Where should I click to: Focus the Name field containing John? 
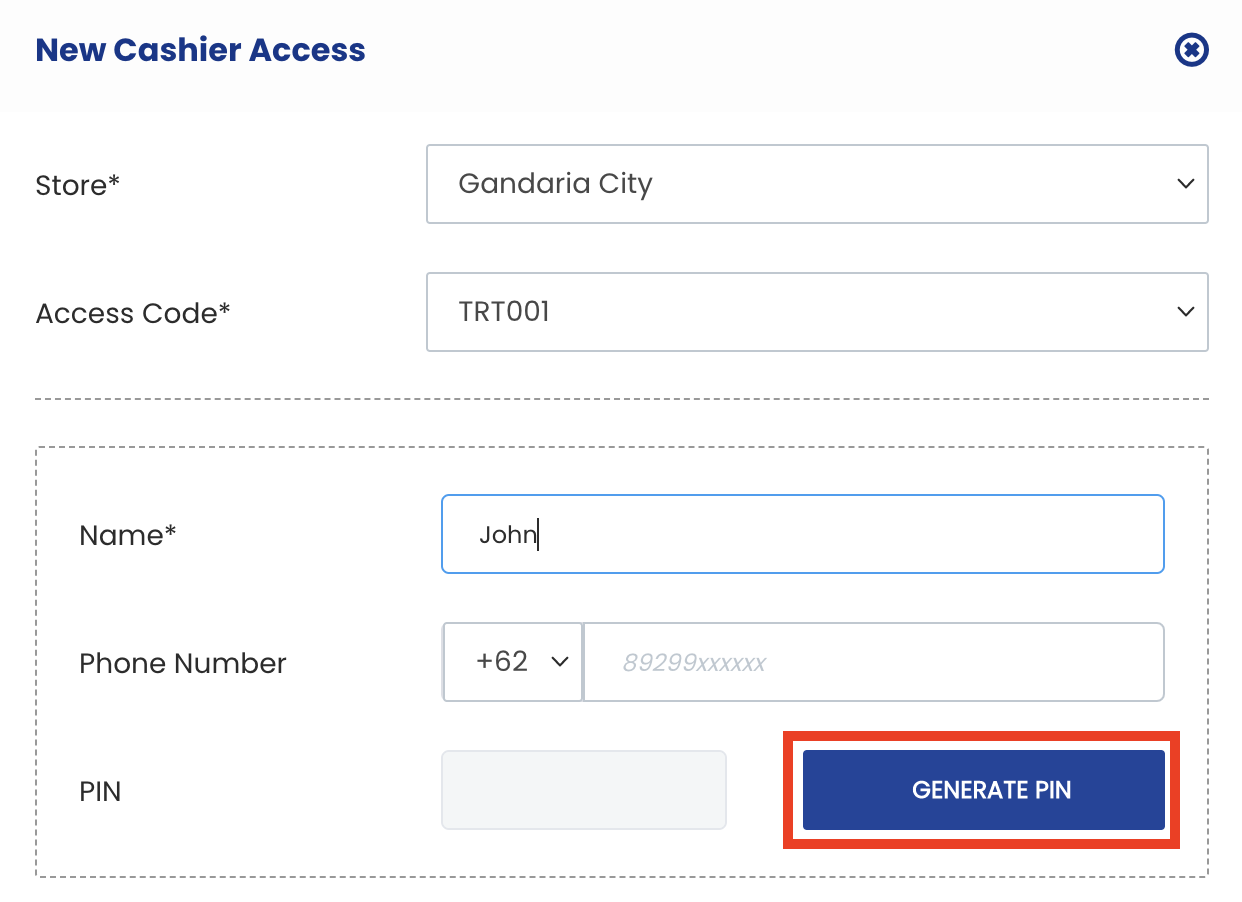pyautogui.click(x=803, y=534)
